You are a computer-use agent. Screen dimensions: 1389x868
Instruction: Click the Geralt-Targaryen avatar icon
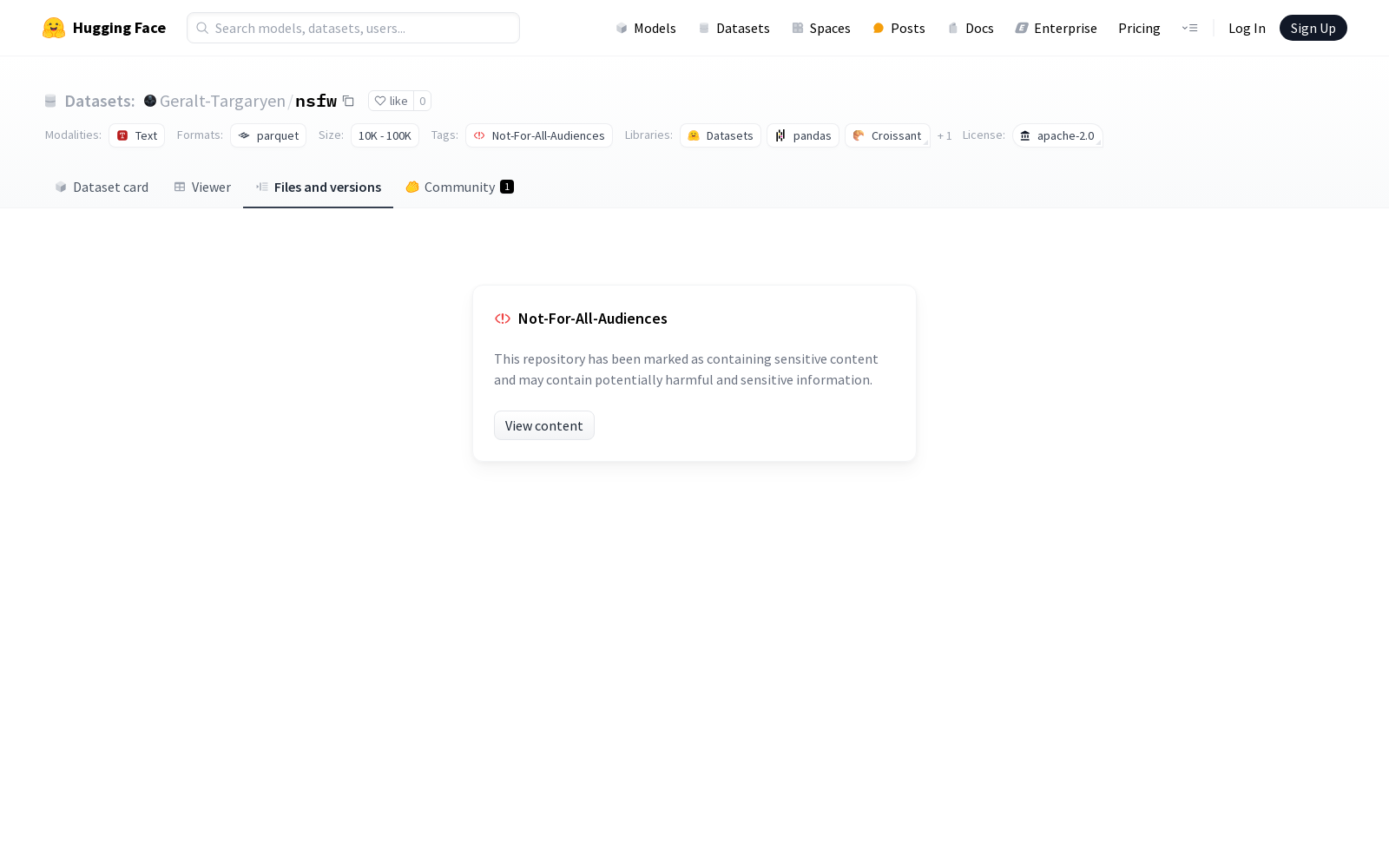click(150, 101)
